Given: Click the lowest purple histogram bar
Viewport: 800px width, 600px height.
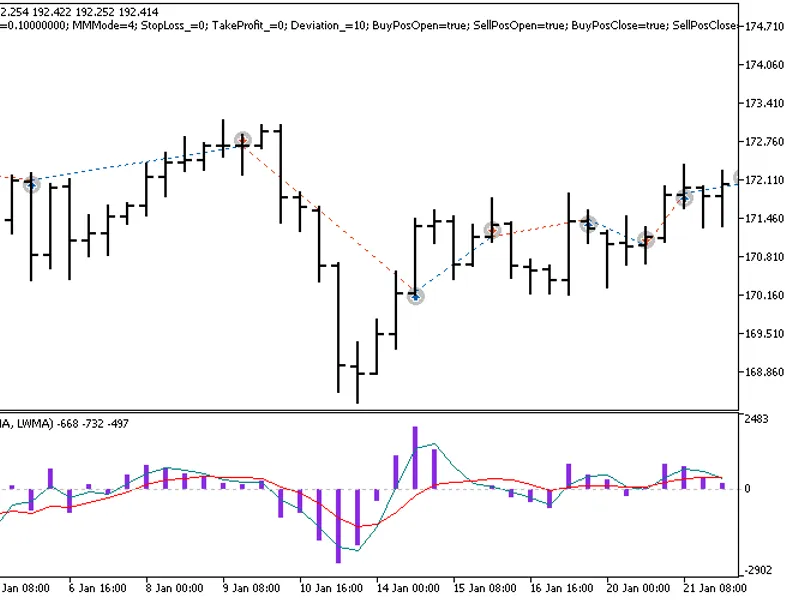Looking at the screenshot, I should pyautogui.click(x=338, y=526).
